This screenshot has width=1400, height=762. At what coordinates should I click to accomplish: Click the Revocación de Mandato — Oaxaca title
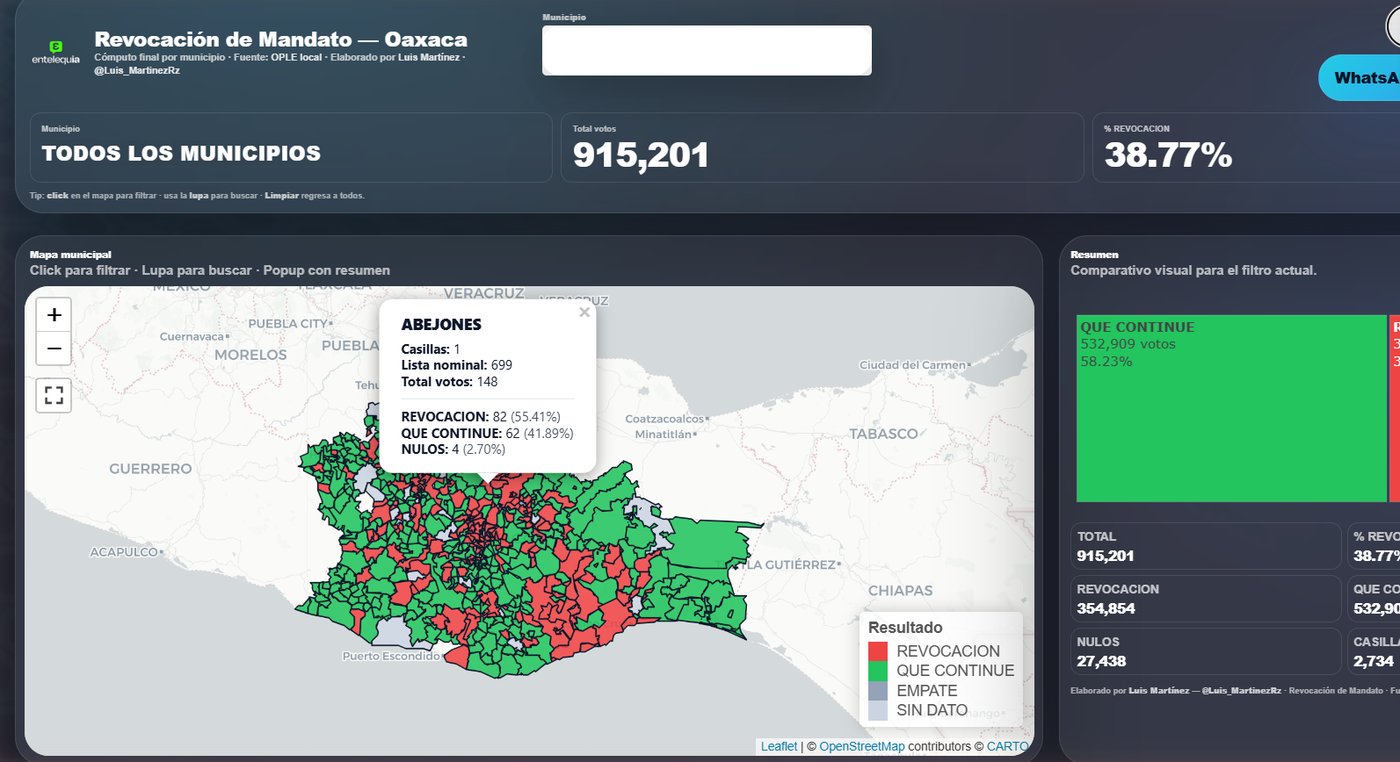coord(281,40)
